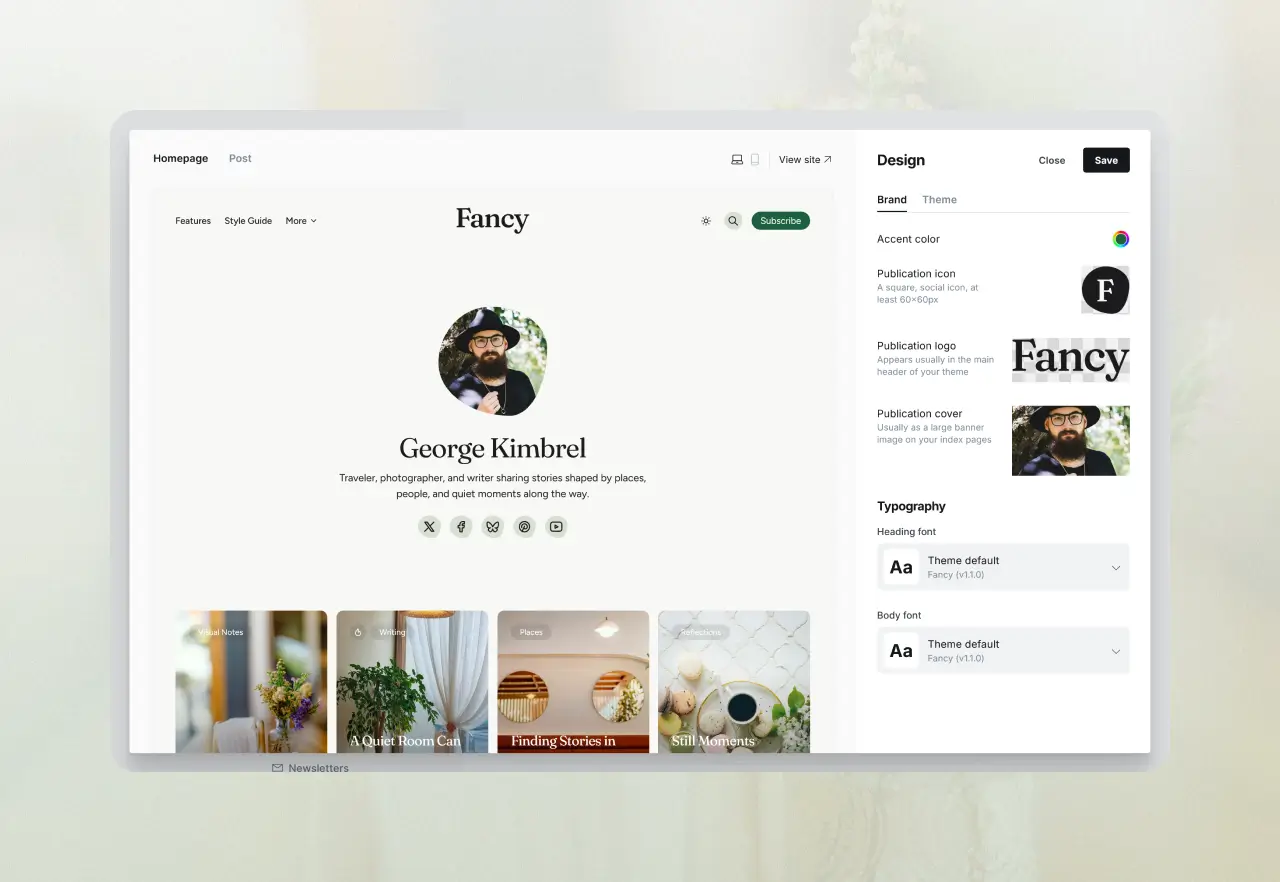Image resolution: width=1280 pixels, height=882 pixels.
Task: Expand the Body font dropdown
Action: [x=1003, y=651]
